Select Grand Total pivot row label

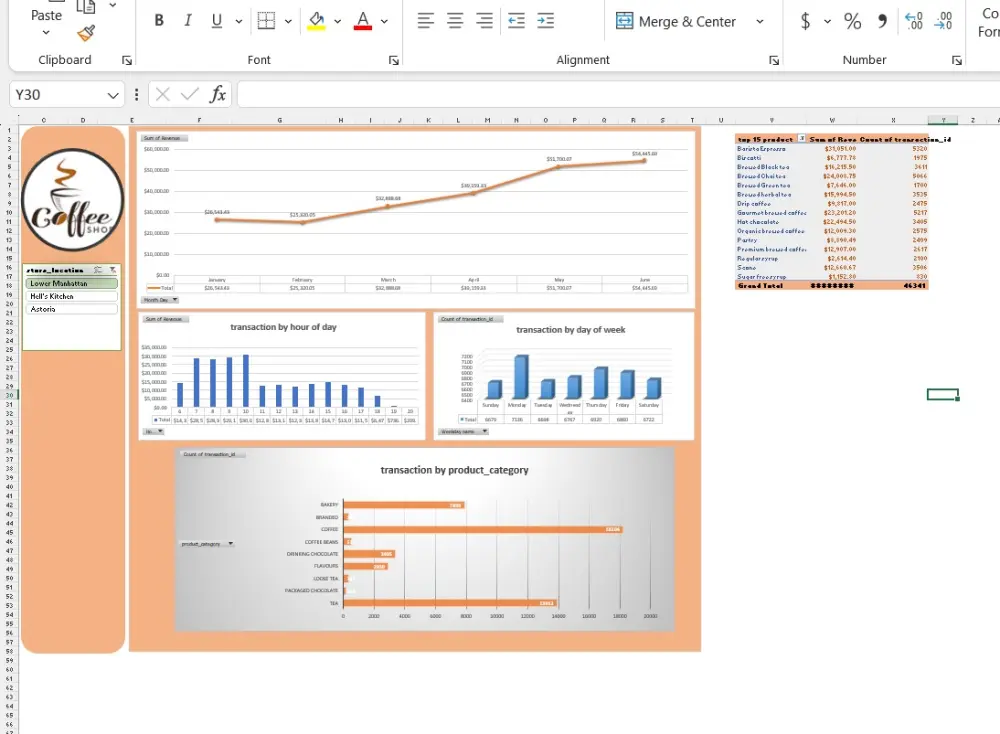click(760, 286)
